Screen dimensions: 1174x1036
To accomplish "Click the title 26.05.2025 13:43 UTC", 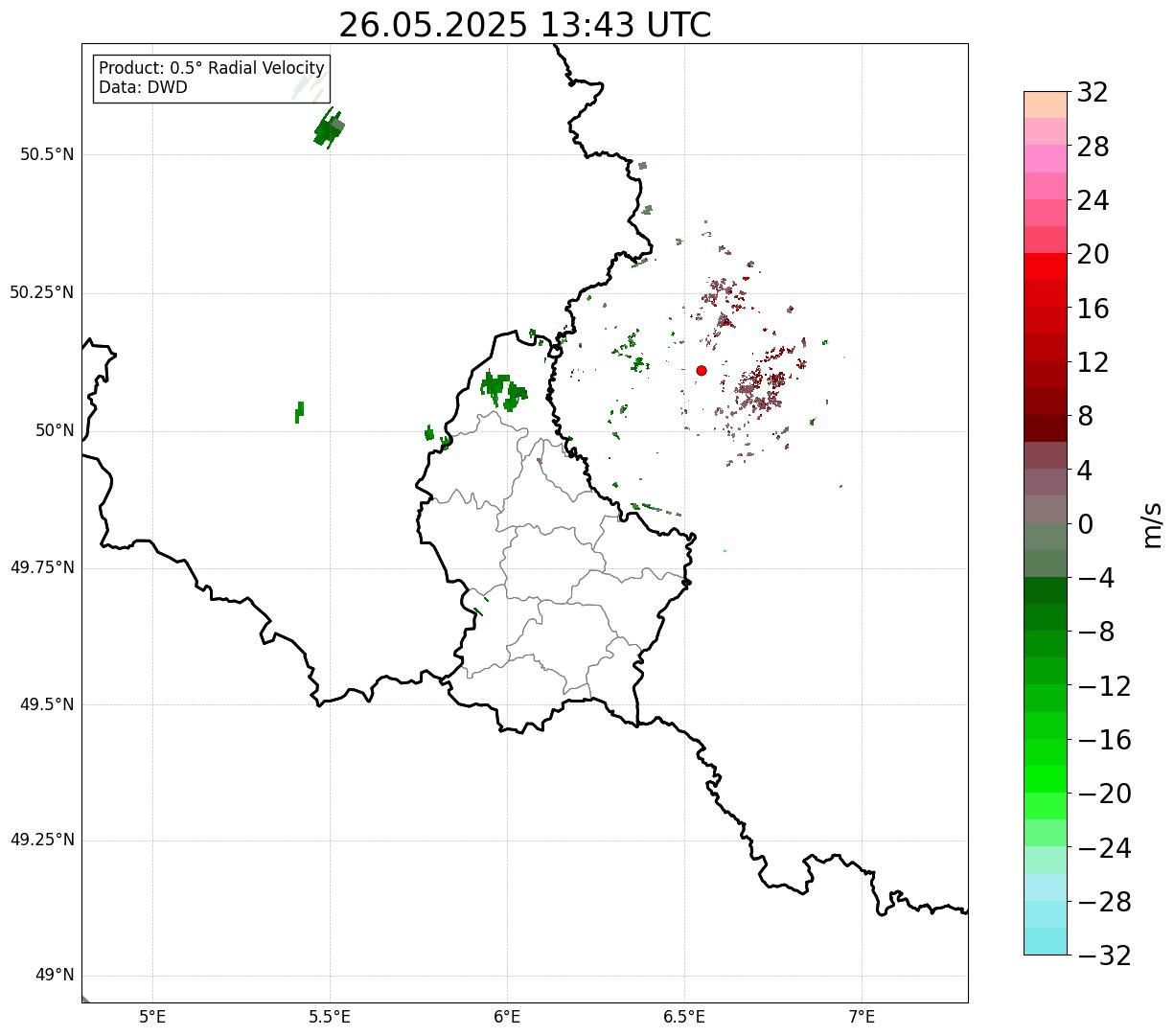I will [x=525, y=25].
